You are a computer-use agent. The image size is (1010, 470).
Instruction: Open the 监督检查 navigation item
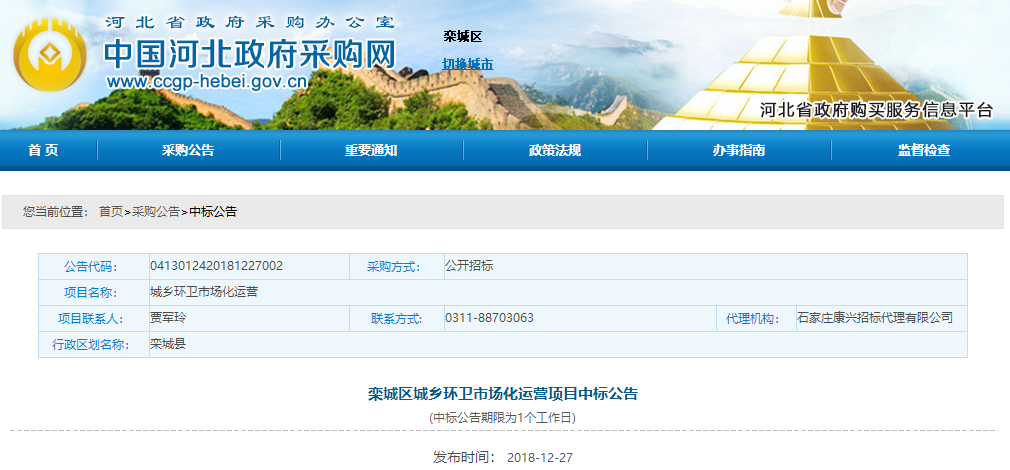pyautogui.click(x=924, y=151)
